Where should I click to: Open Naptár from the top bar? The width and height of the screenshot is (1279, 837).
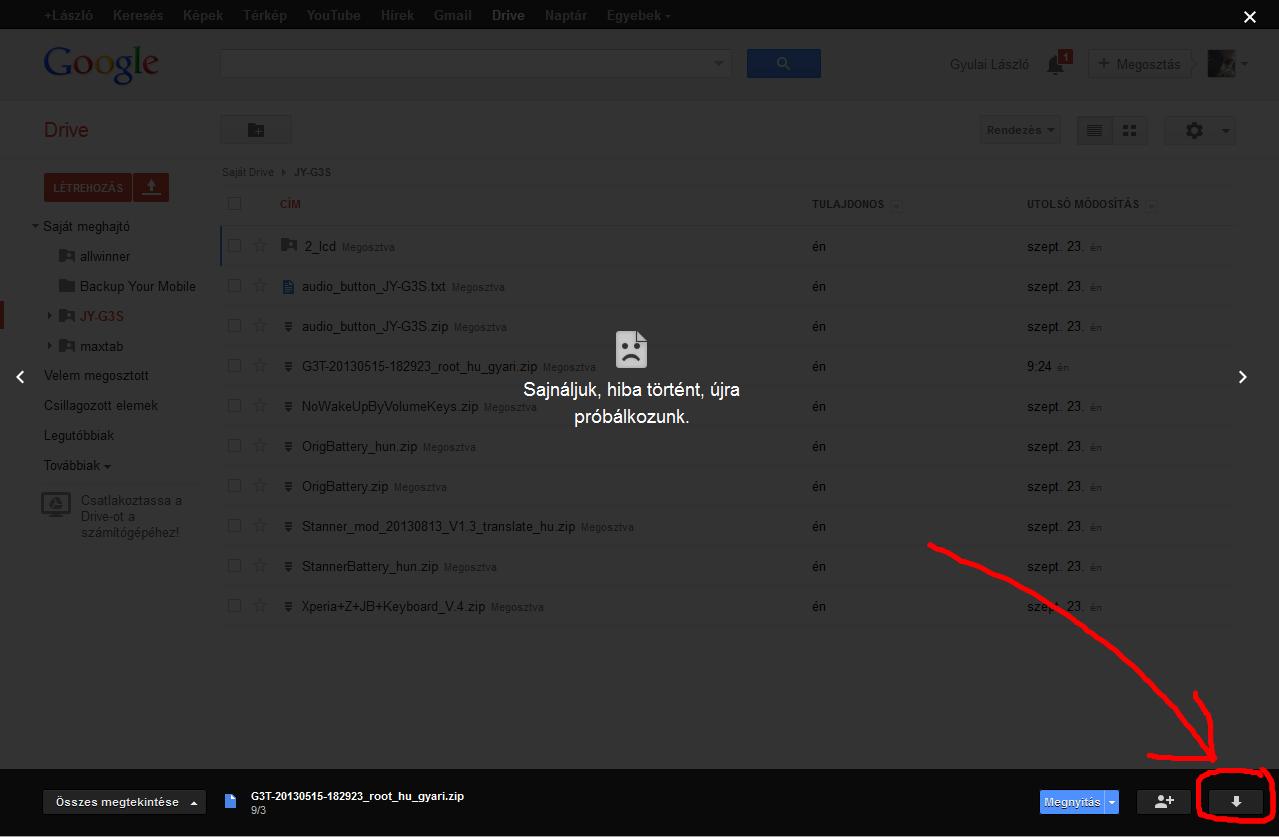click(566, 16)
